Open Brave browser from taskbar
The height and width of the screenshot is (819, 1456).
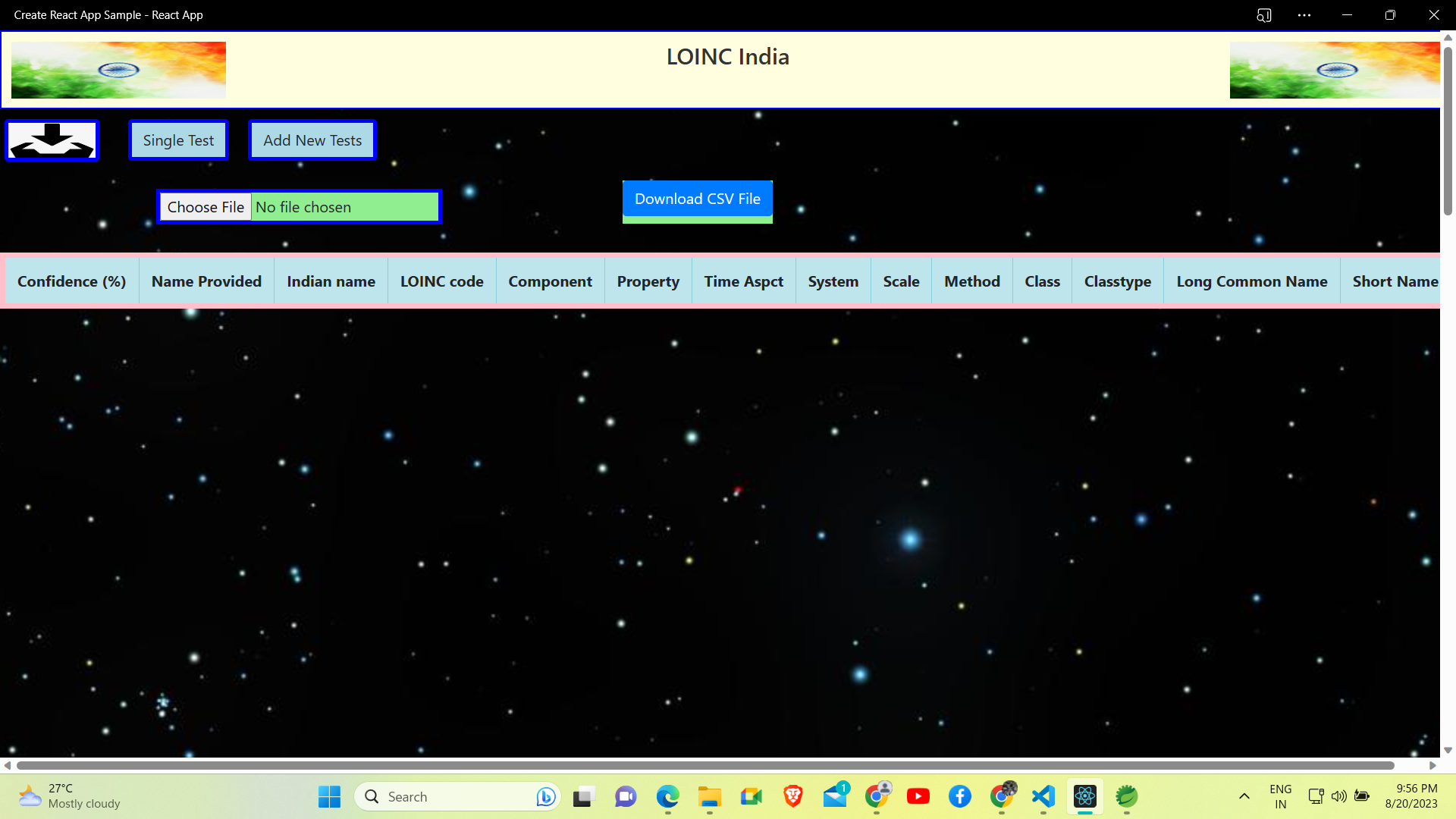click(x=793, y=796)
